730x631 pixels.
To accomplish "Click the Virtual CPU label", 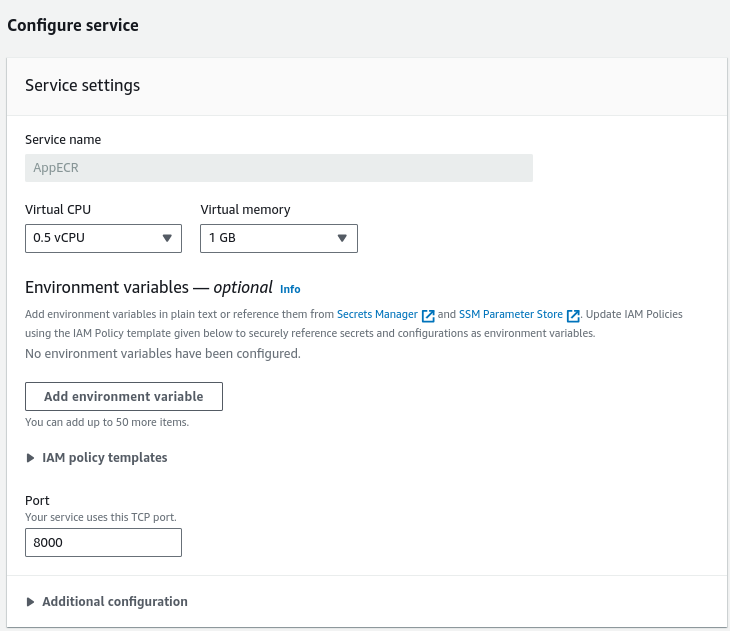I will point(65,210).
